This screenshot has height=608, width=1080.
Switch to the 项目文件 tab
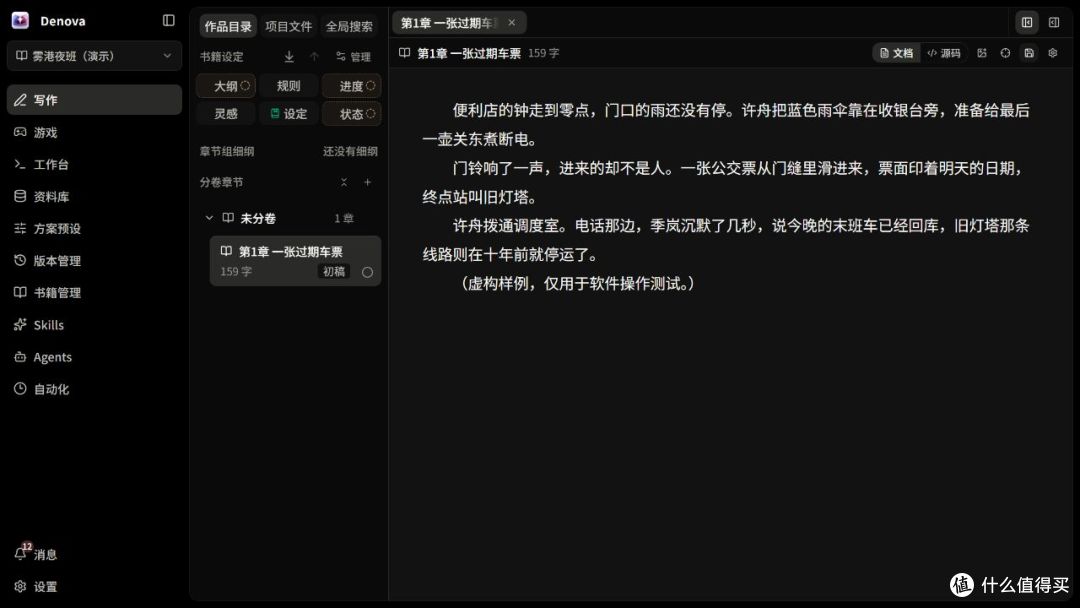(289, 26)
